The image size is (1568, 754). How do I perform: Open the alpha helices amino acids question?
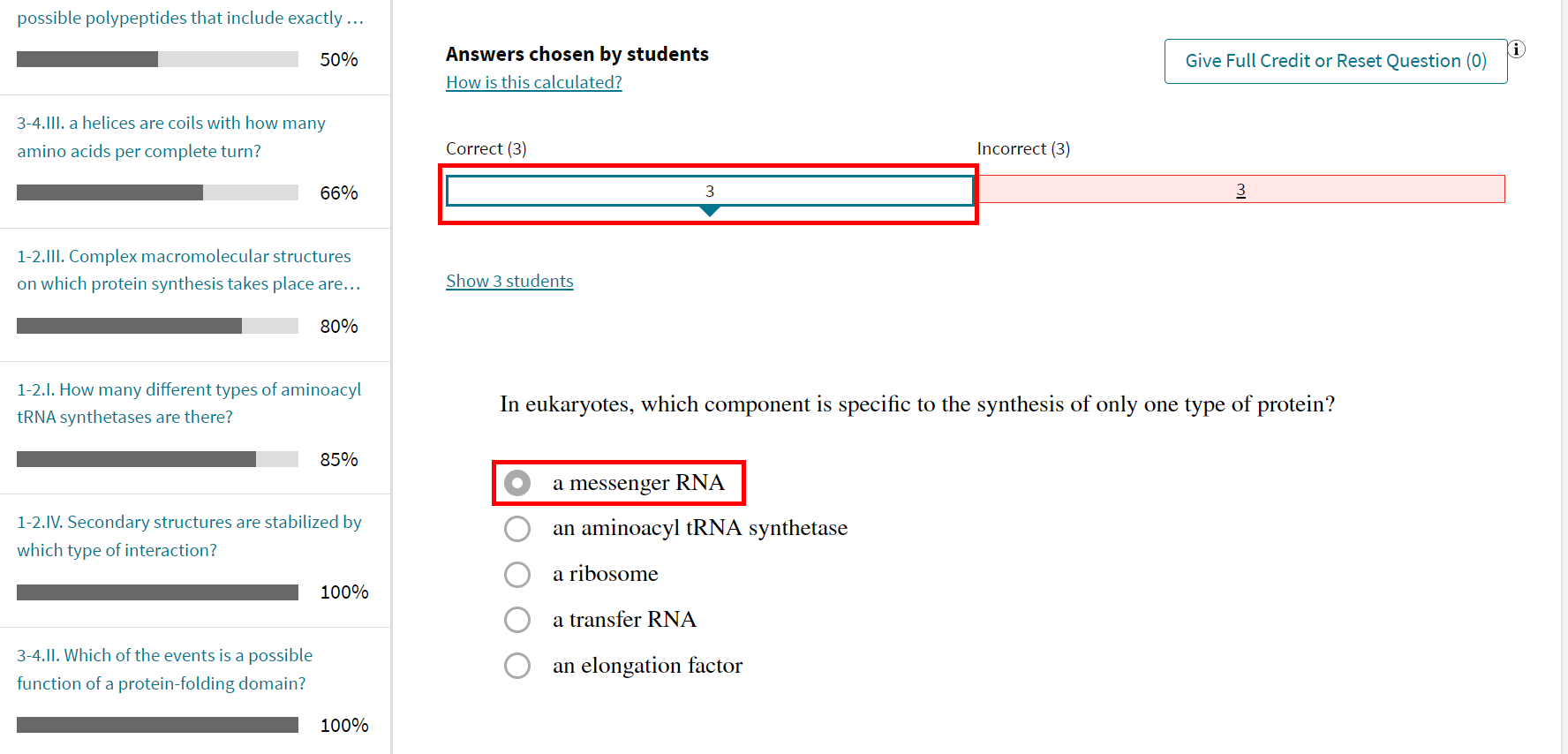(170, 137)
